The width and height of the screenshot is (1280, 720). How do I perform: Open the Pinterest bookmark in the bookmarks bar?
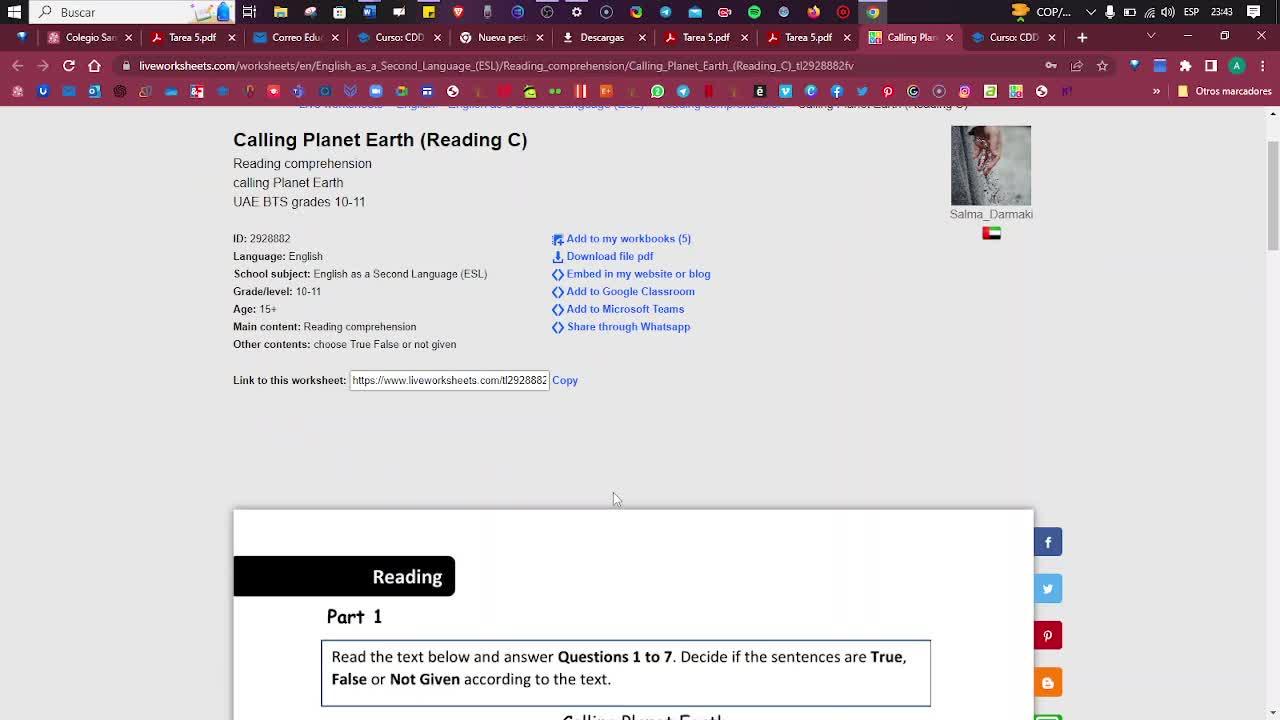(x=888, y=91)
